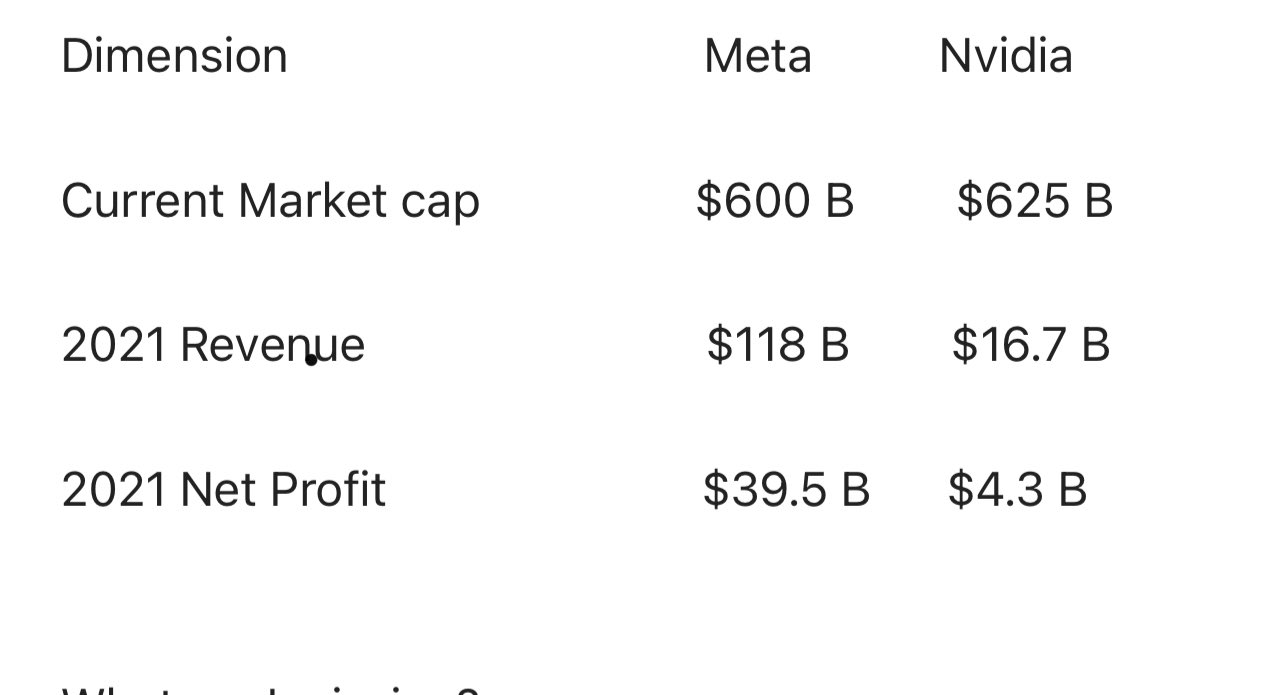Click 2021 in the Net Profit label
This screenshot has width=1284, height=695.
(113, 490)
